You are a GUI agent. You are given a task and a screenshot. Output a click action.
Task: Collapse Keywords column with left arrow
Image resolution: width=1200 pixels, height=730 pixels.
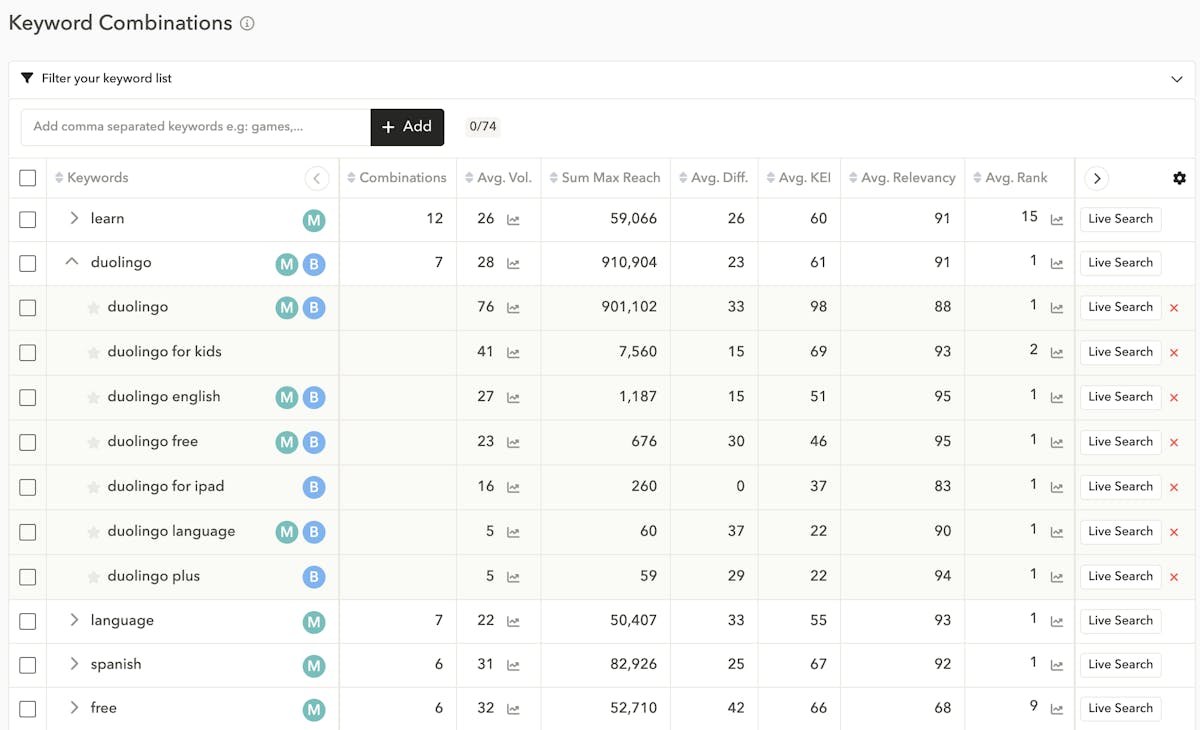click(x=316, y=178)
